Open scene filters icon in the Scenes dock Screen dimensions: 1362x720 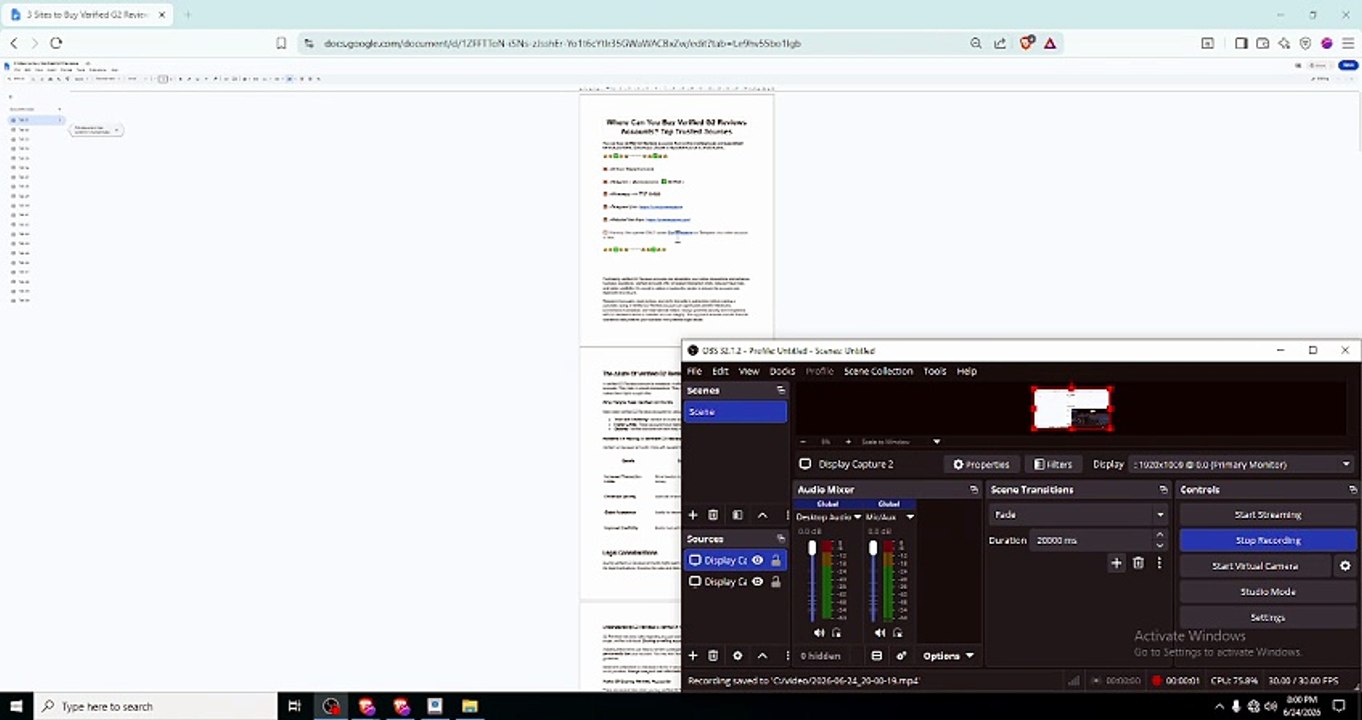point(737,515)
